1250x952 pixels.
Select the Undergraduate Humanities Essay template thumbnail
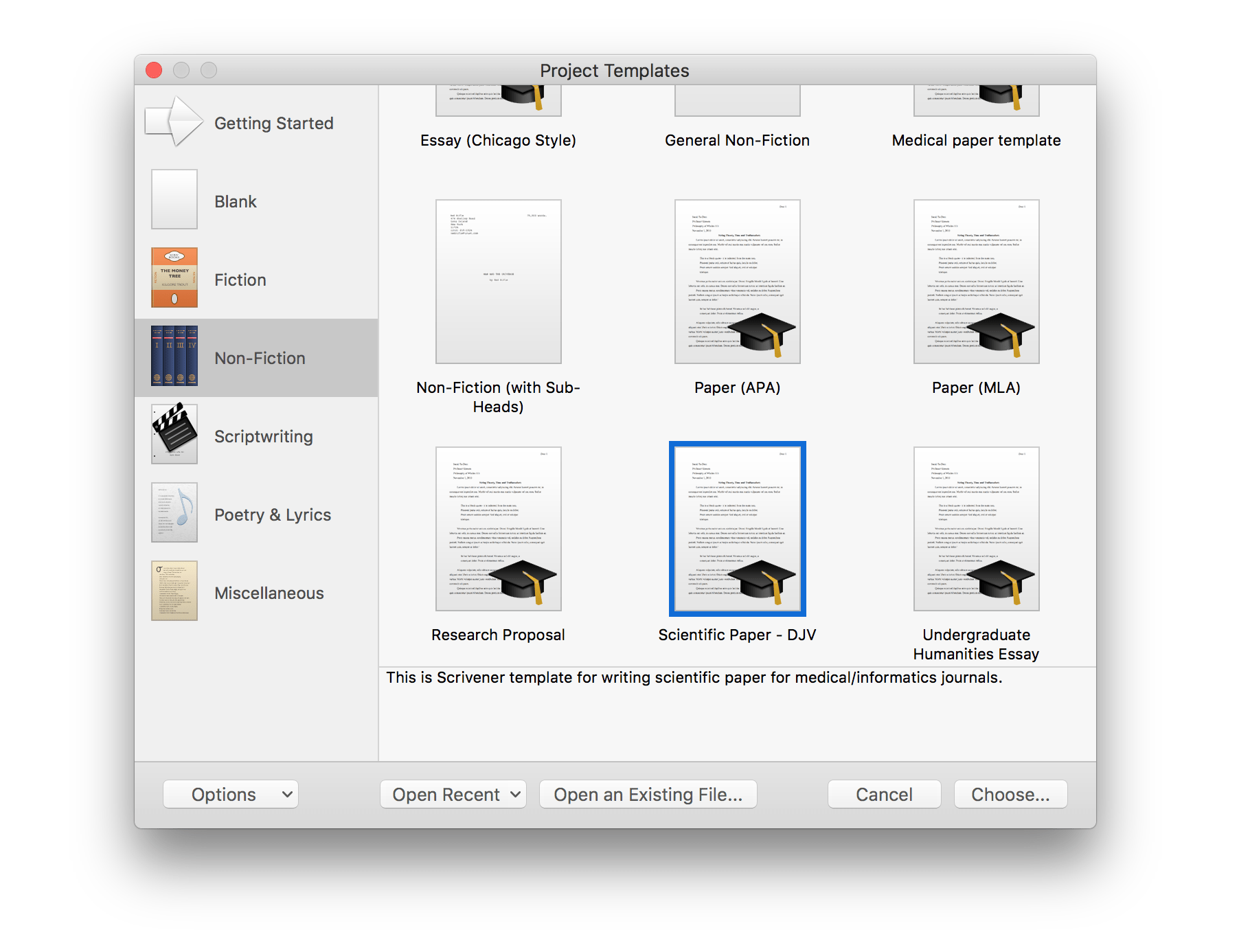[x=977, y=529]
